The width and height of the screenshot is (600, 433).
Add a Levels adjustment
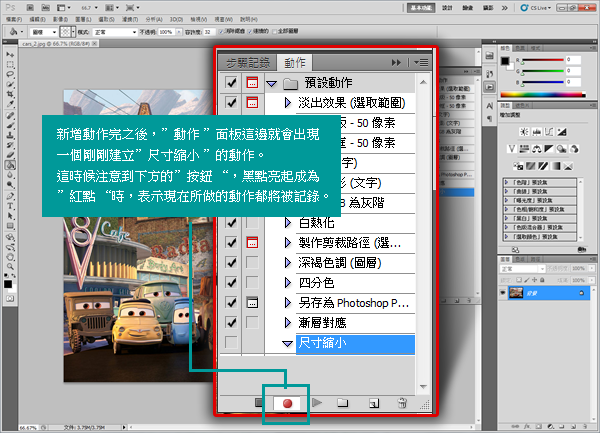coord(536,132)
